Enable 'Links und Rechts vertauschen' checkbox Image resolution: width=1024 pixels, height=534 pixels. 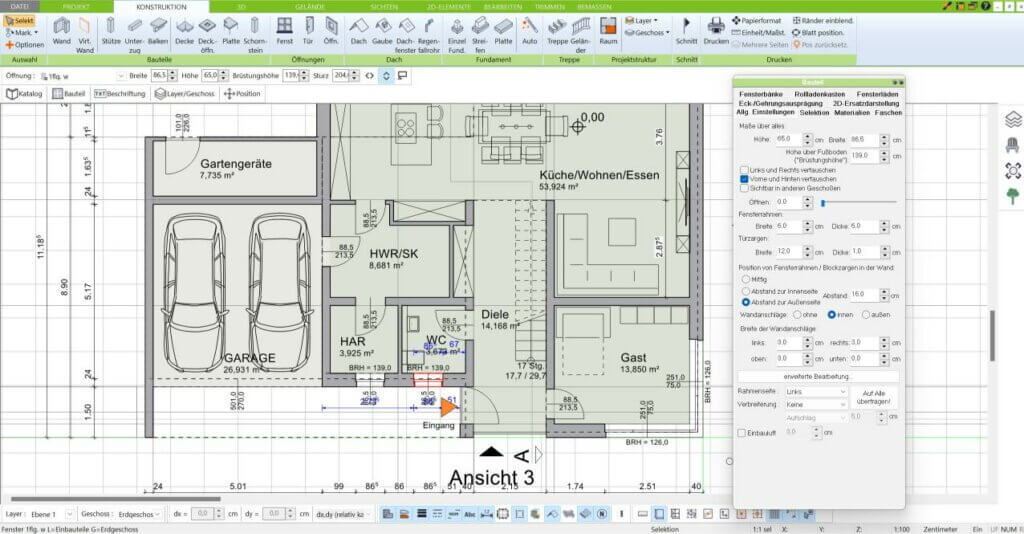(744, 170)
